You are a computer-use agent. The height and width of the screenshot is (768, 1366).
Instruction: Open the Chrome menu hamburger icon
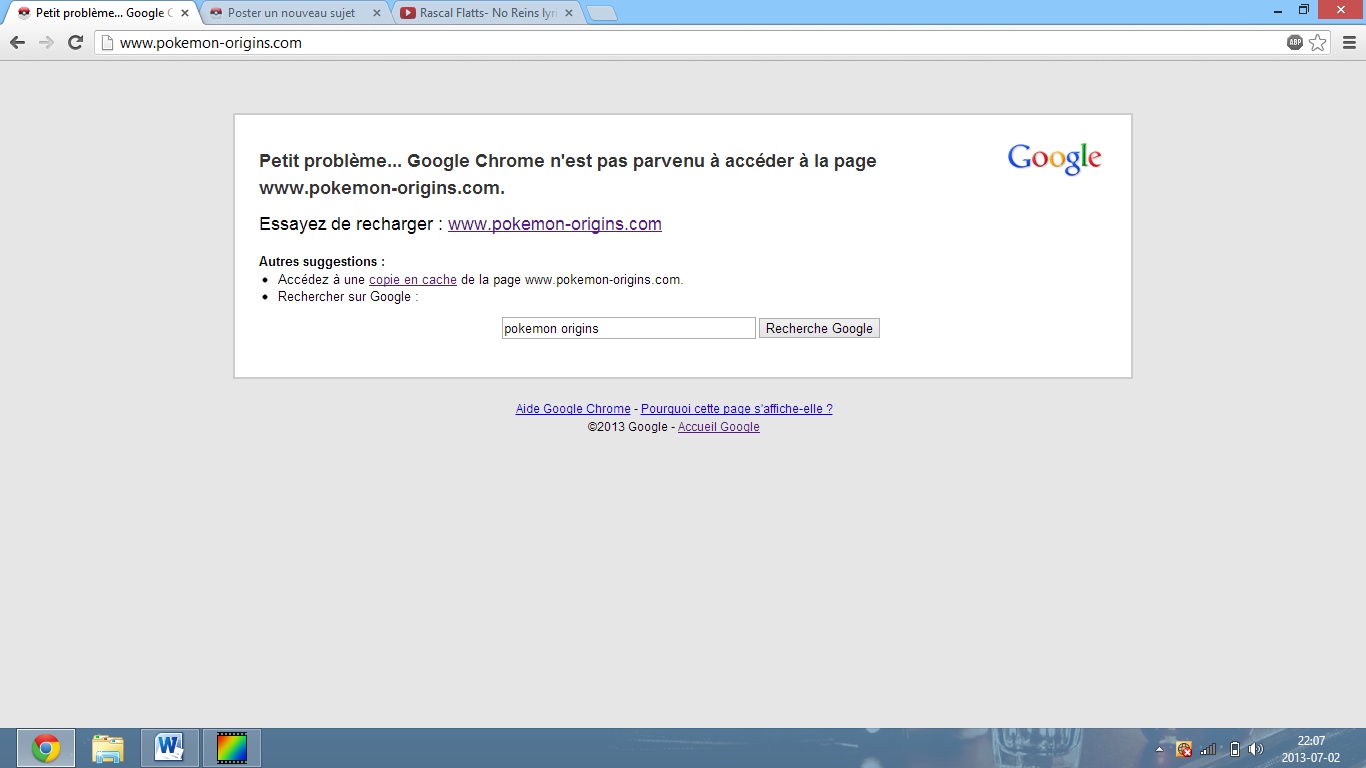pyautogui.click(x=1349, y=43)
